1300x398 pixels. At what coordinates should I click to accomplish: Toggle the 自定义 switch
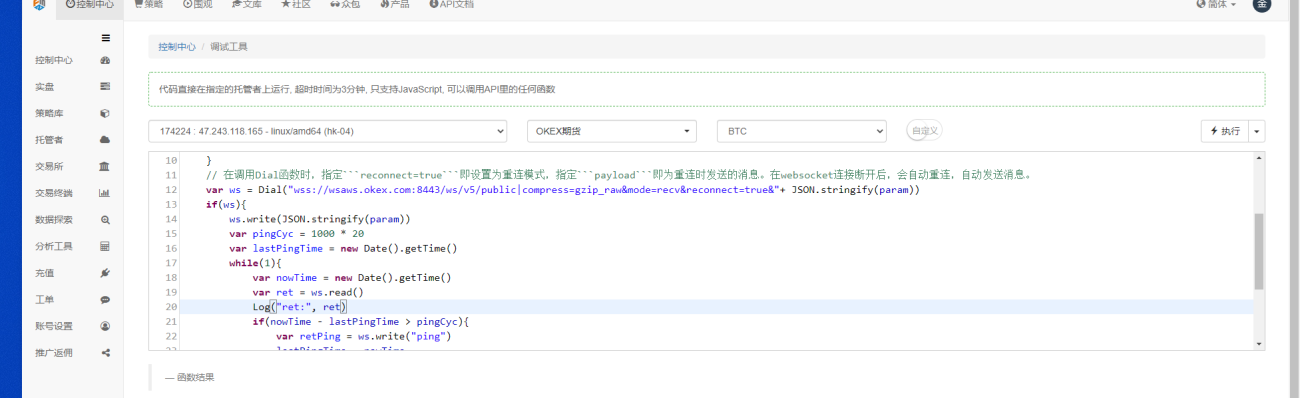(924, 131)
